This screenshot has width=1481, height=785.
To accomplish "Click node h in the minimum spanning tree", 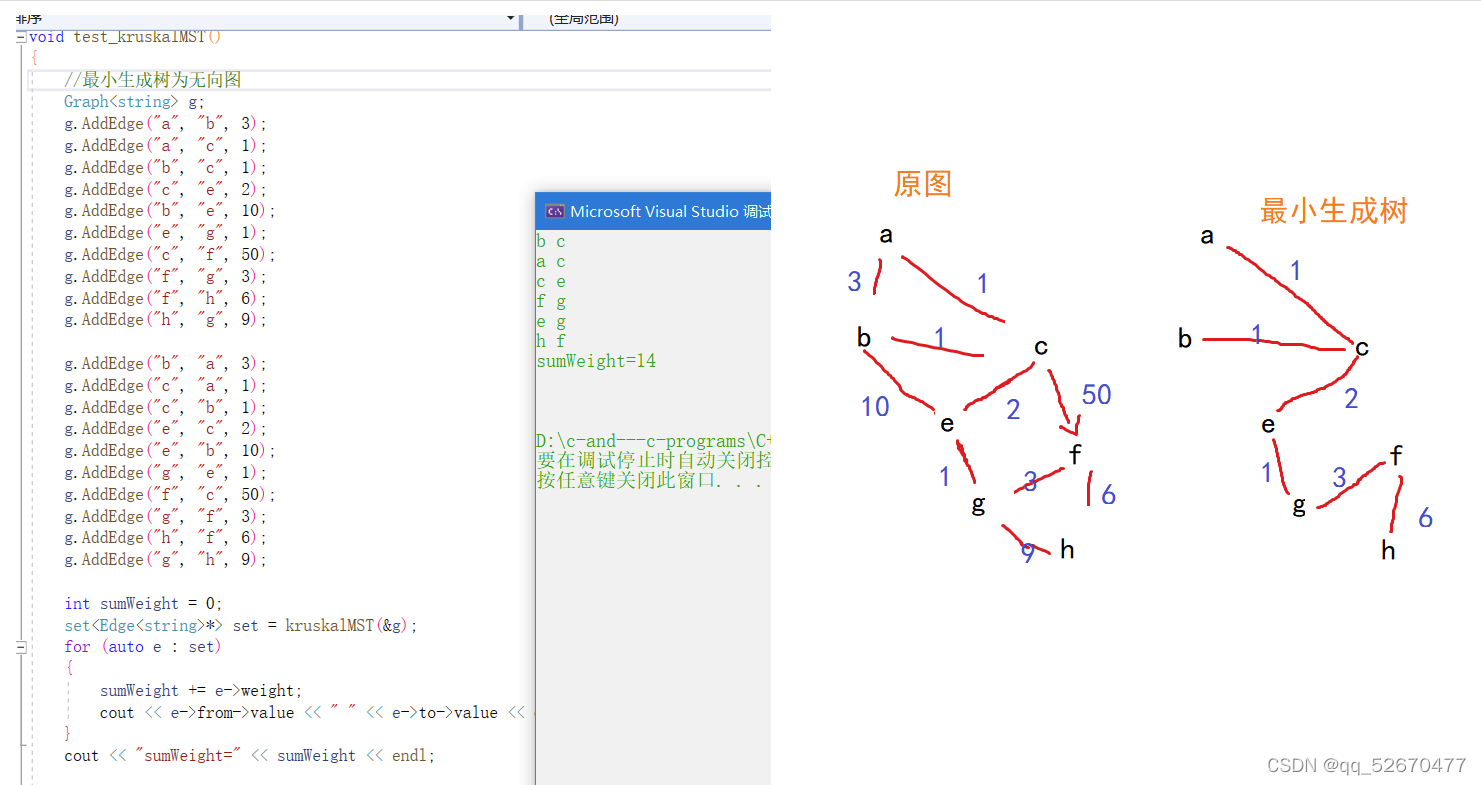I will click(x=1387, y=550).
